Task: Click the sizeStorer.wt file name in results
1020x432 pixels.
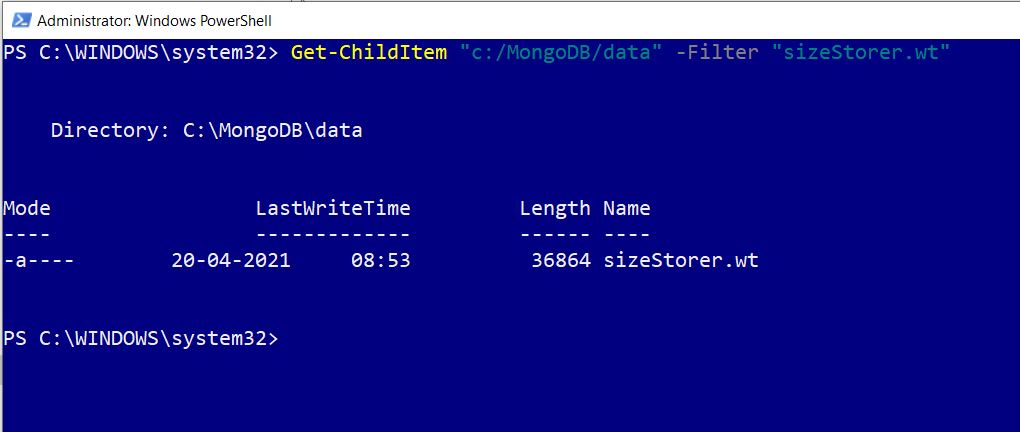Action: click(x=681, y=260)
